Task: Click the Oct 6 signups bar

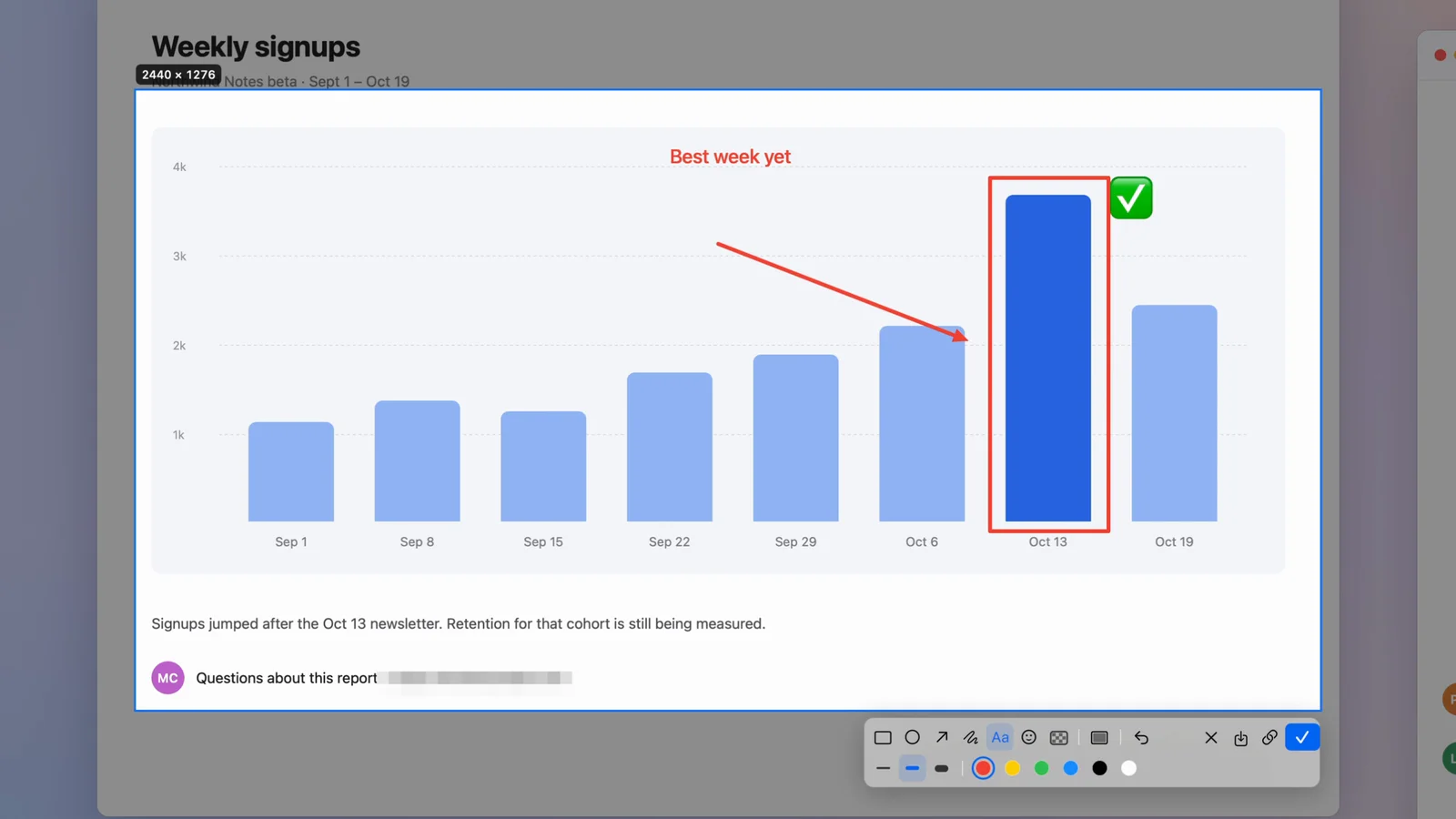Action: coord(922,424)
